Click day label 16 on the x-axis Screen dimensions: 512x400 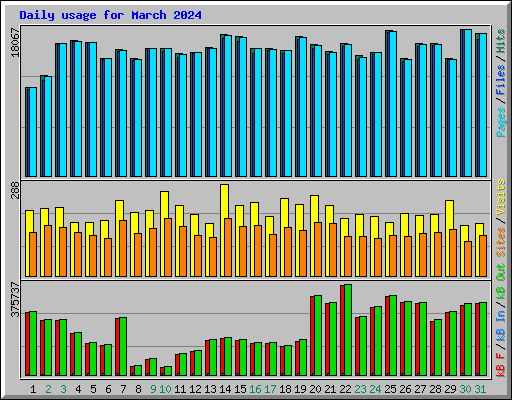point(255,389)
